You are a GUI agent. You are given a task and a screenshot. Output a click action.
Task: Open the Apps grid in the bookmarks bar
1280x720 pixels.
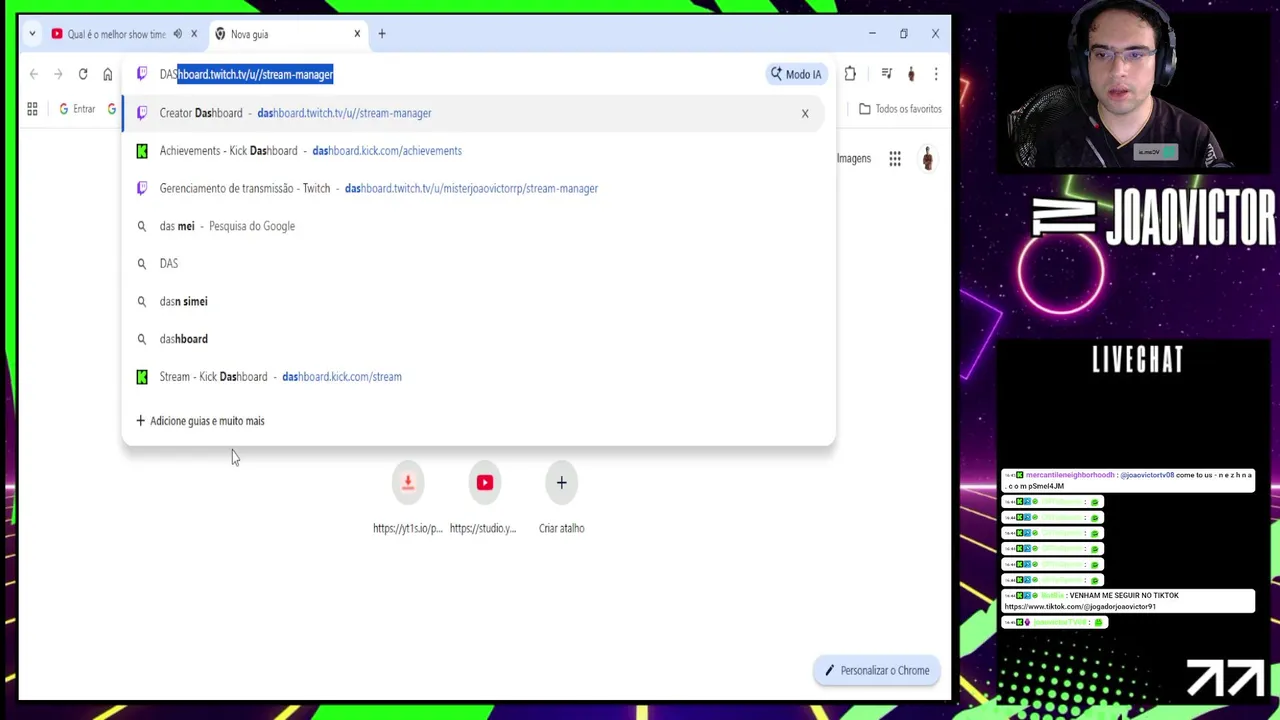tap(32, 109)
